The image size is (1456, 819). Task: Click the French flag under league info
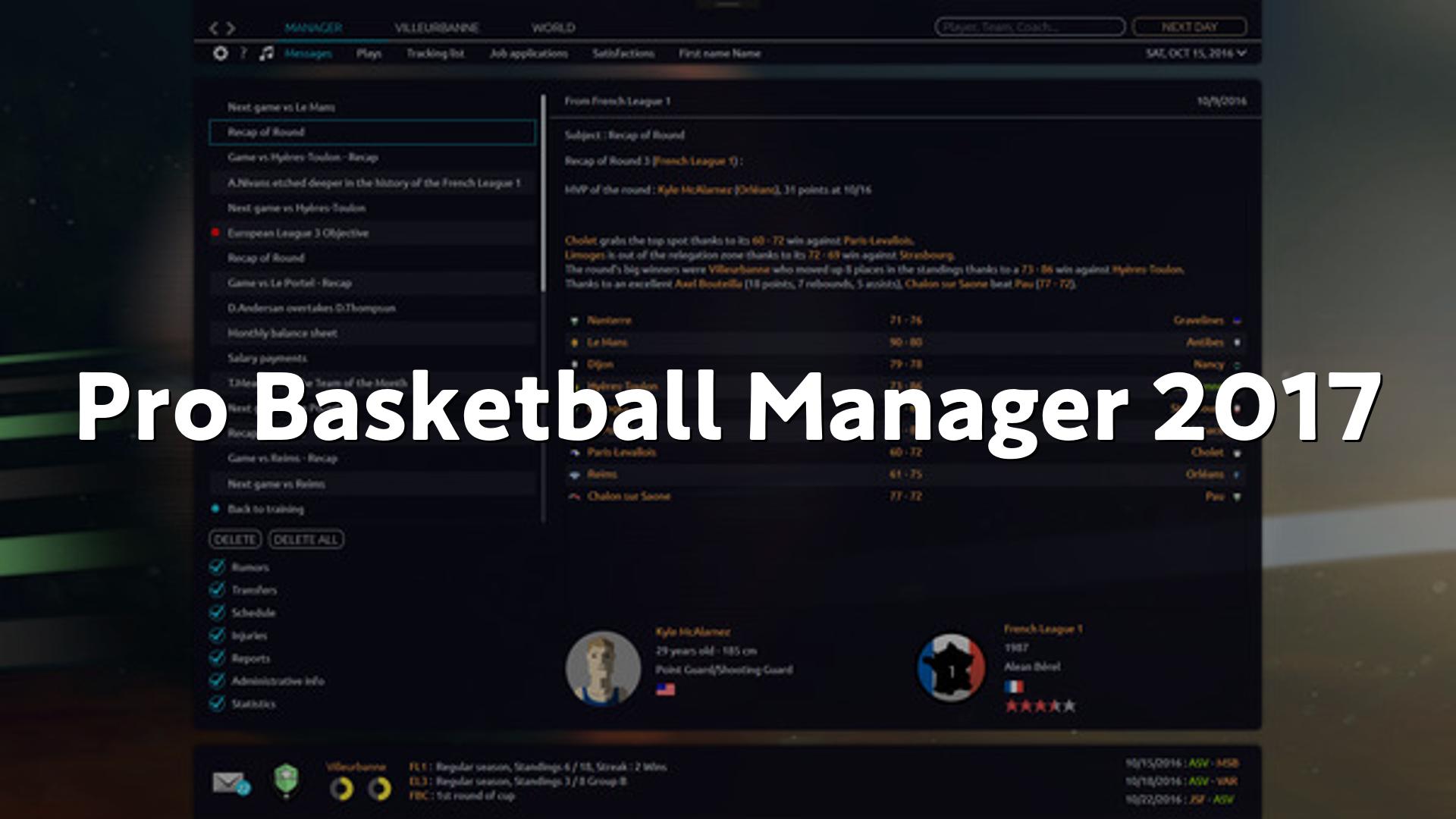click(1014, 687)
